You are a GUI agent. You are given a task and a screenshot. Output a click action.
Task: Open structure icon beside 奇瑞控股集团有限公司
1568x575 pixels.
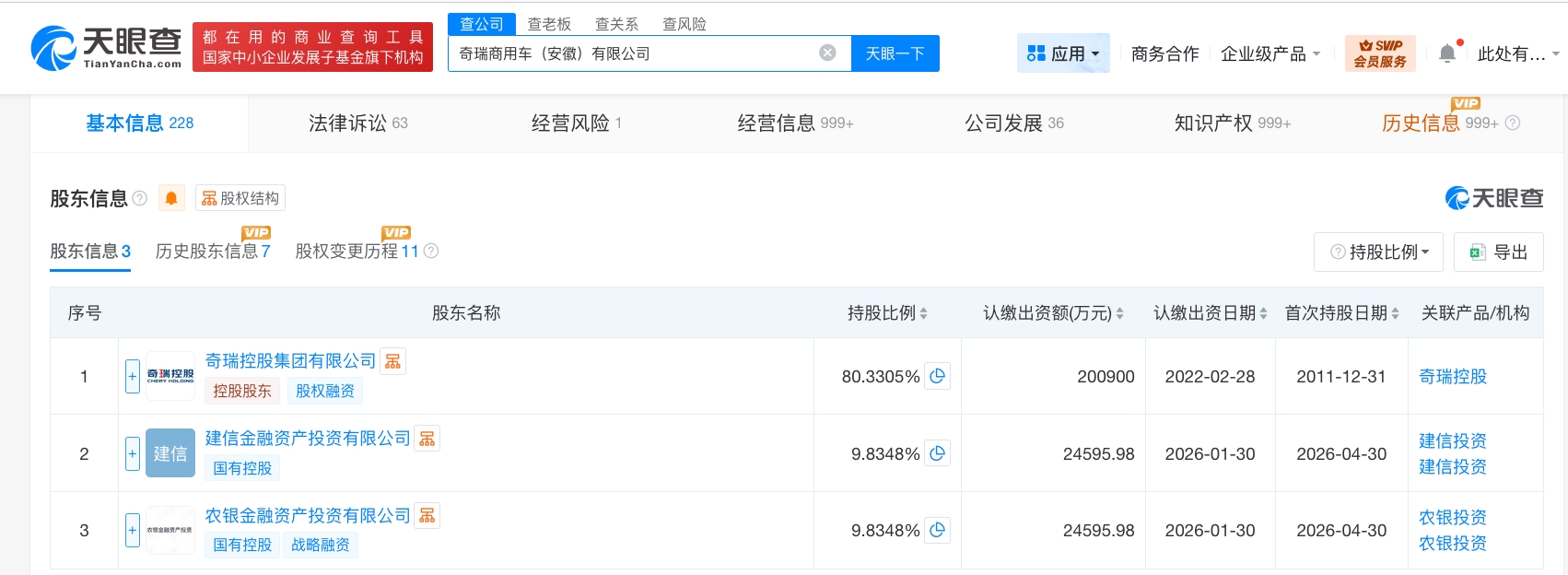tap(392, 361)
